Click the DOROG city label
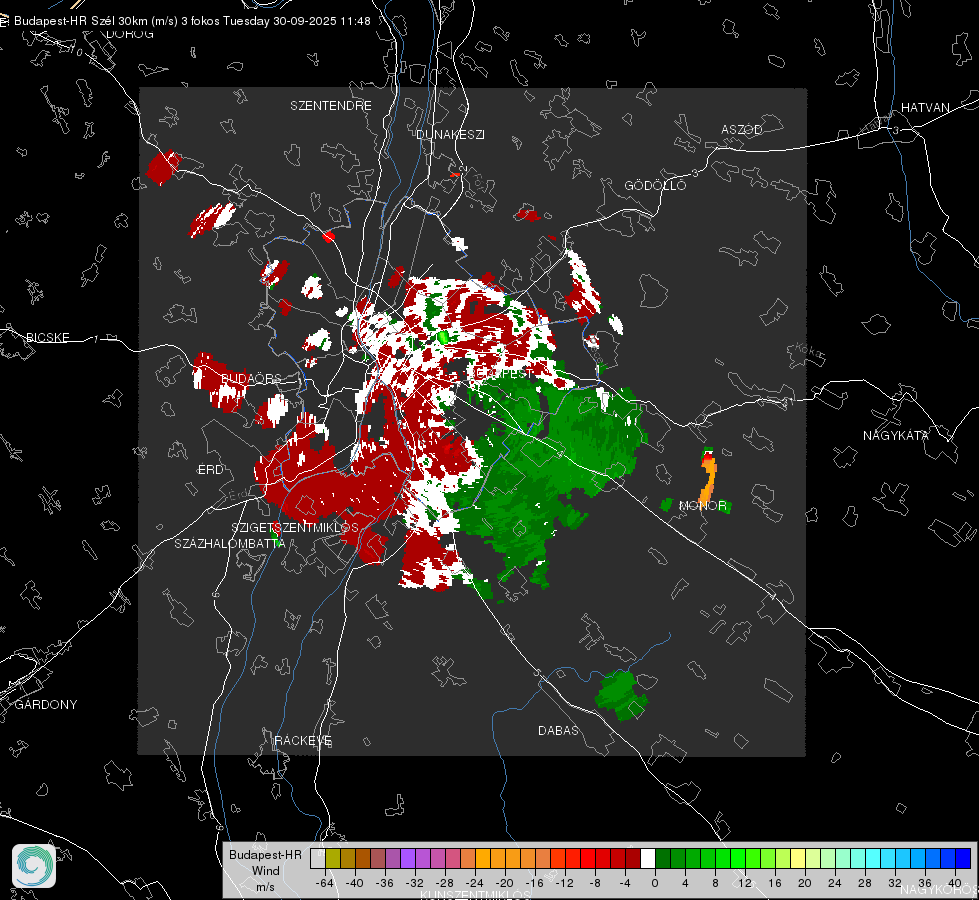979x900 pixels. coord(130,34)
